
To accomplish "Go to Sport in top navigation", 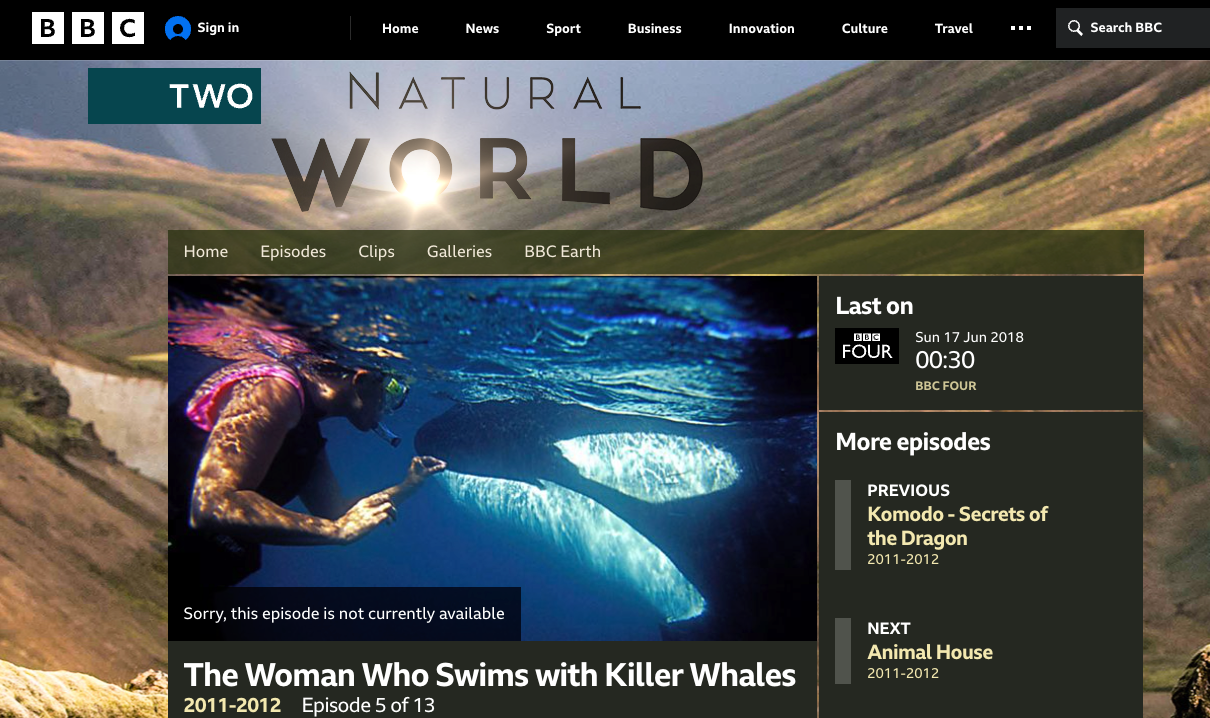I will click(563, 28).
